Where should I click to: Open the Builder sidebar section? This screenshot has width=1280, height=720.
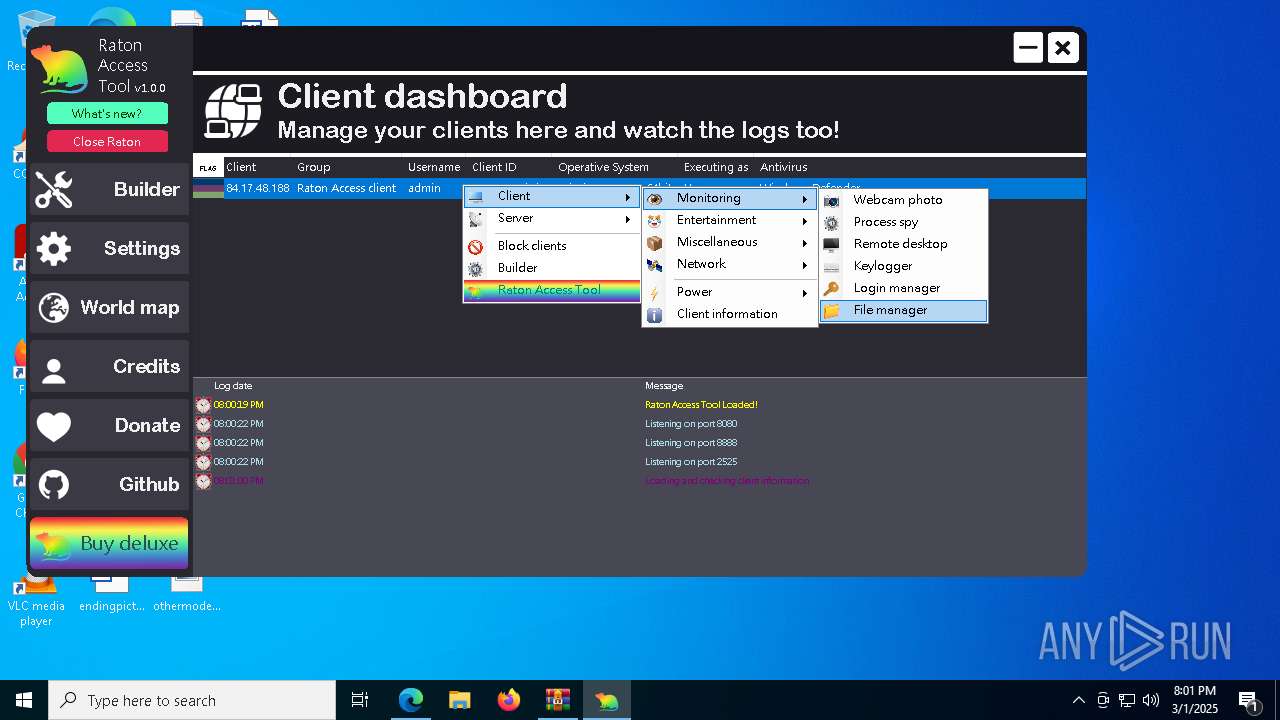109,189
